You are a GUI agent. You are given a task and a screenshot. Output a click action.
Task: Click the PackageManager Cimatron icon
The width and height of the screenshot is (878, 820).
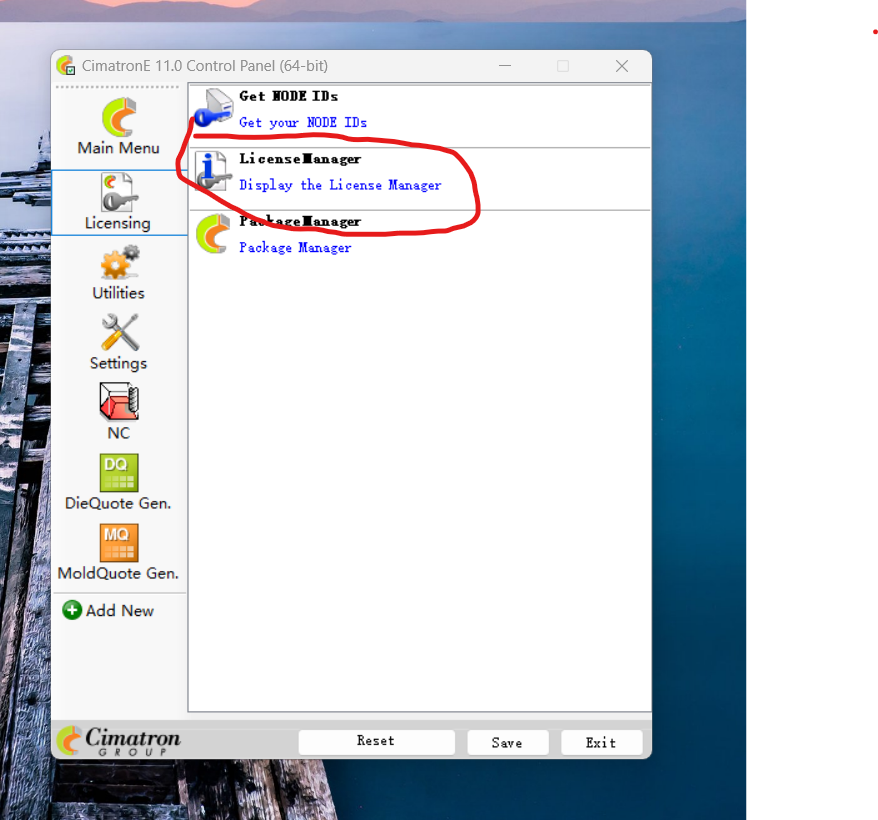tap(213, 234)
